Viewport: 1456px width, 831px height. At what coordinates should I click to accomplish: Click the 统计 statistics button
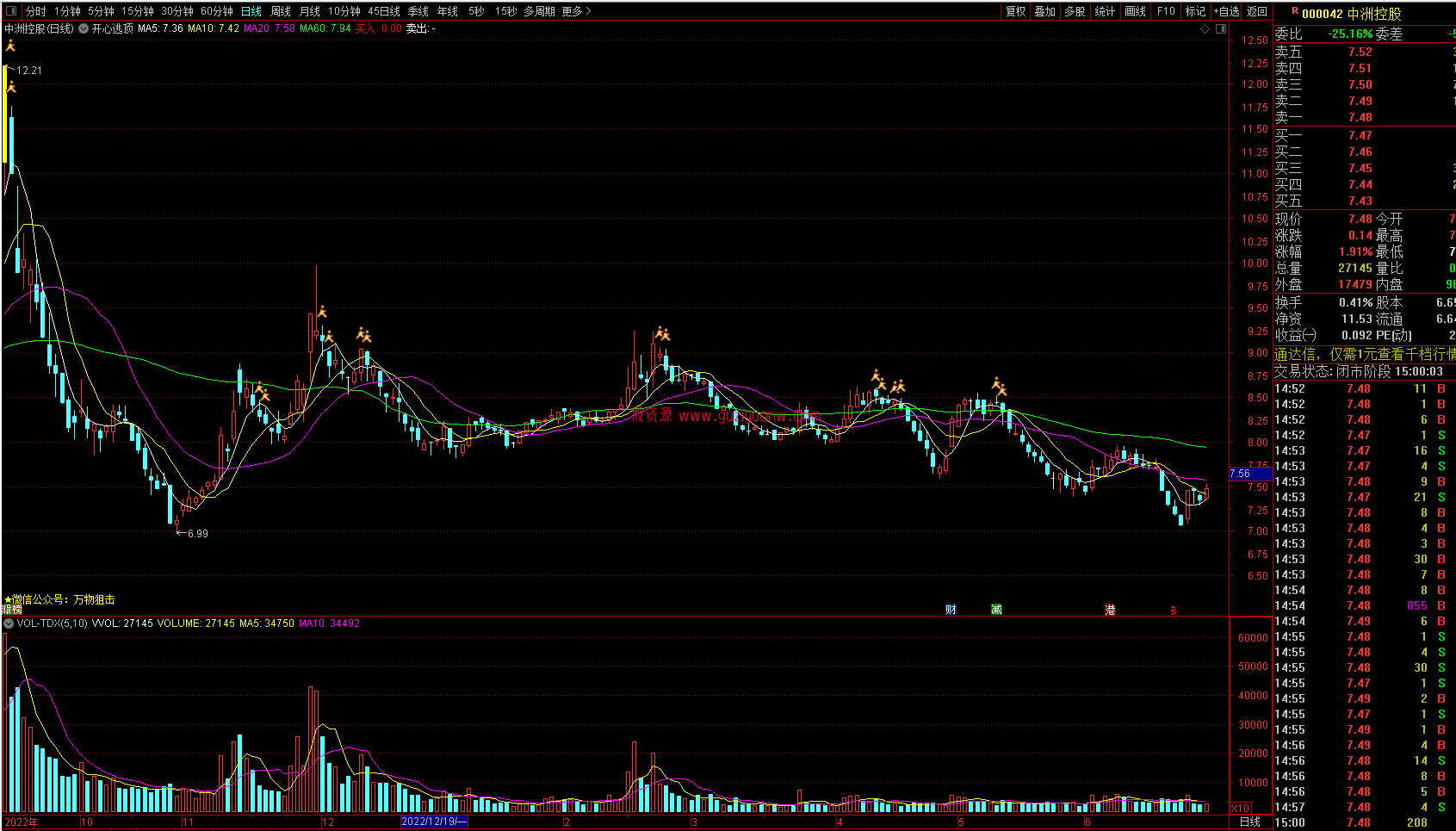(x=1105, y=11)
